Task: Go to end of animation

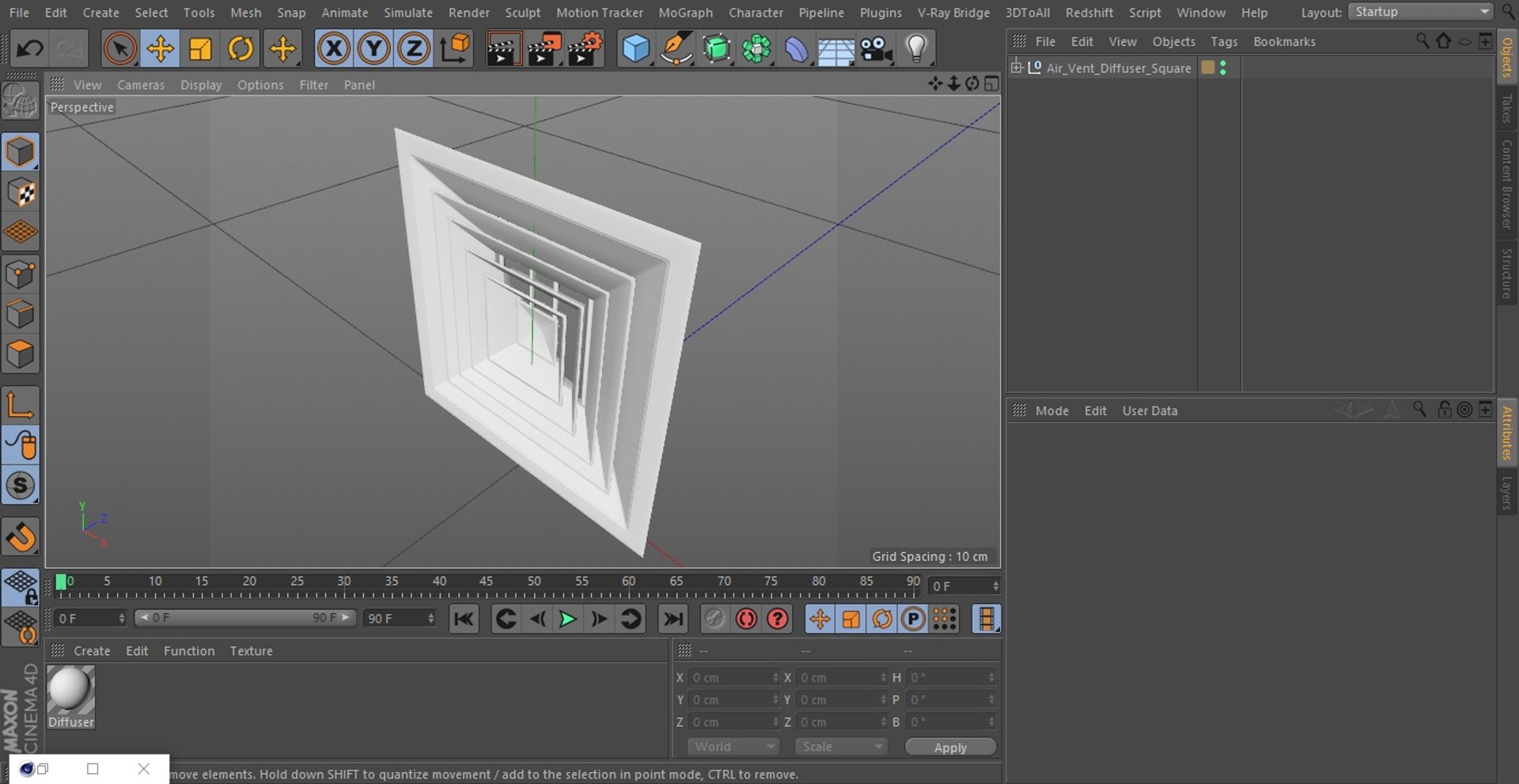Action: click(x=673, y=619)
